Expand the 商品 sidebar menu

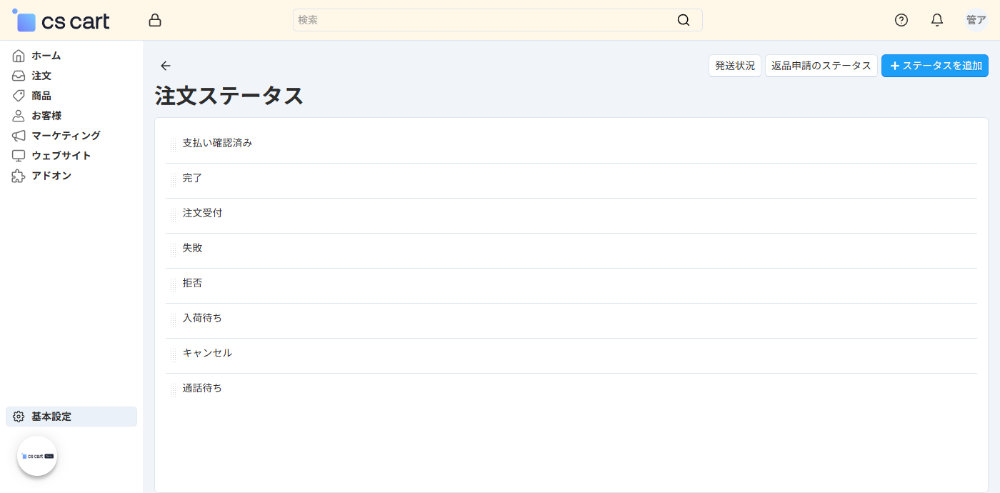click(41, 95)
